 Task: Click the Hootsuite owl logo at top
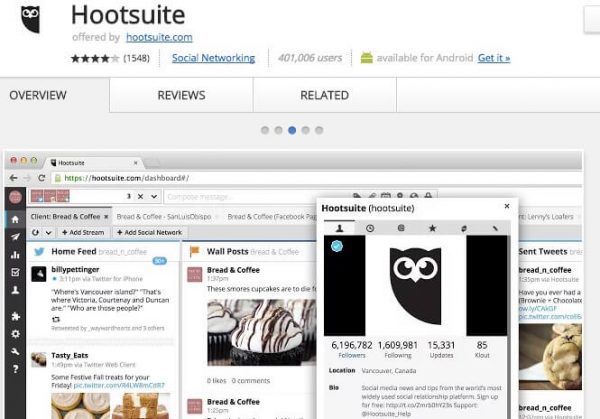(30, 20)
